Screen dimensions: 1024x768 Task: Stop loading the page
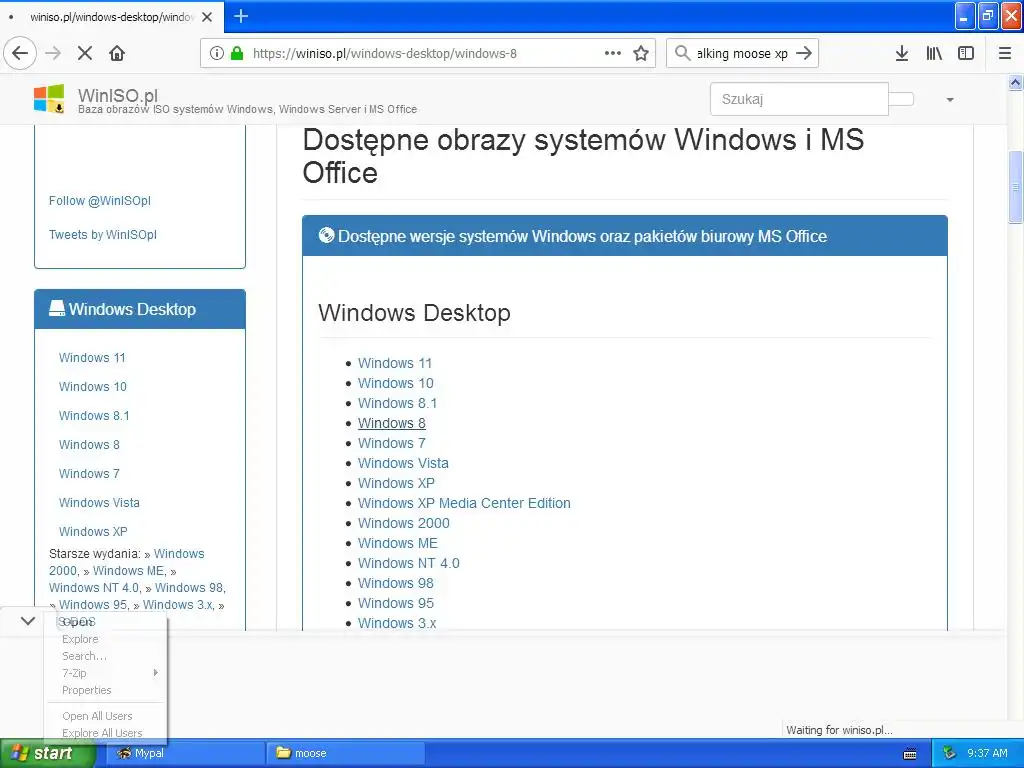coord(85,53)
